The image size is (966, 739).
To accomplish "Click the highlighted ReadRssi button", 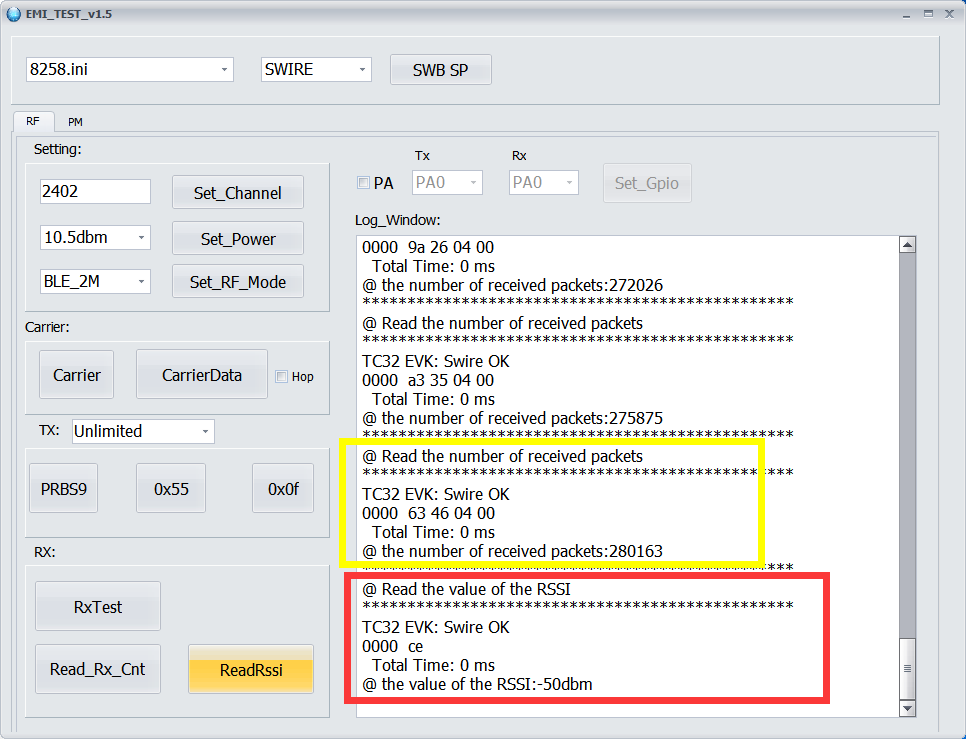I will coord(251,669).
